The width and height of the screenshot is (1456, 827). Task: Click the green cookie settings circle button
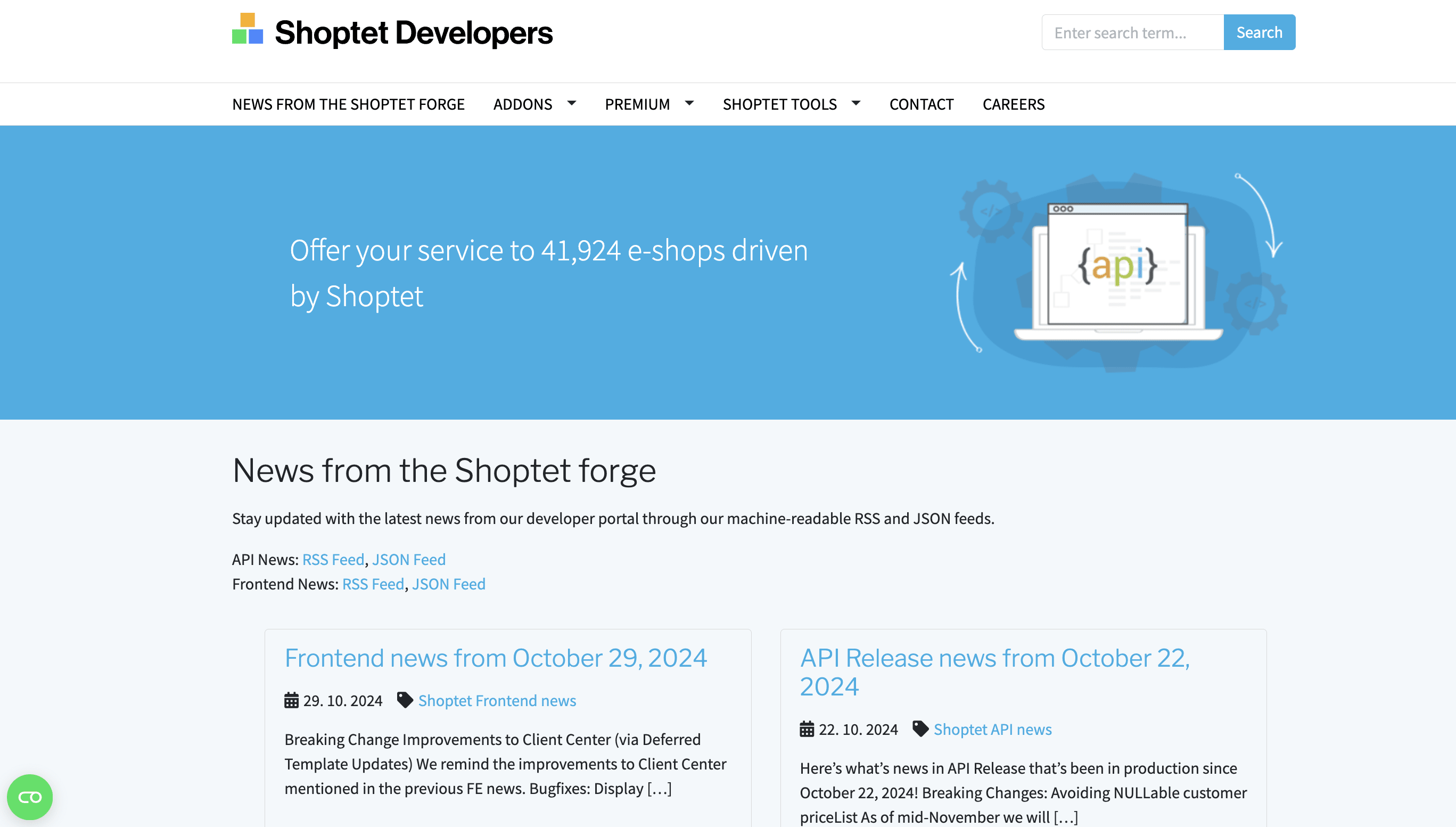[29, 797]
